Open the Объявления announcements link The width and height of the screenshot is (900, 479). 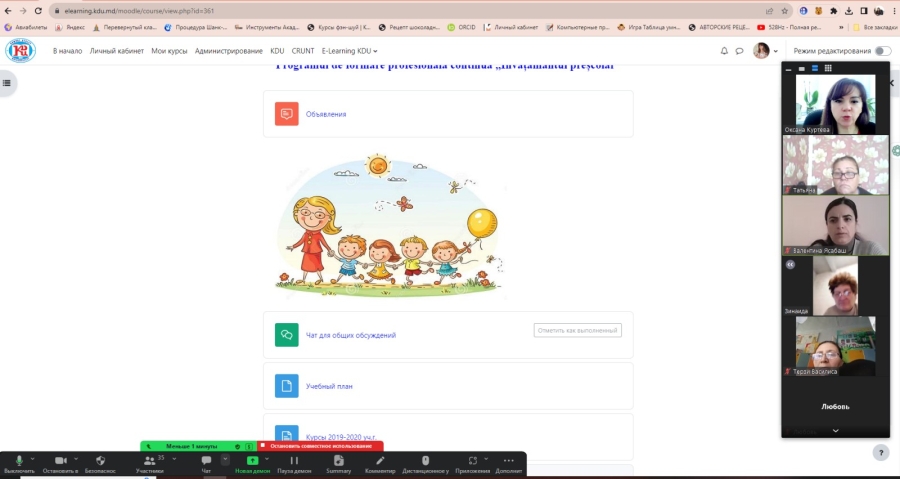(x=326, y=114)
